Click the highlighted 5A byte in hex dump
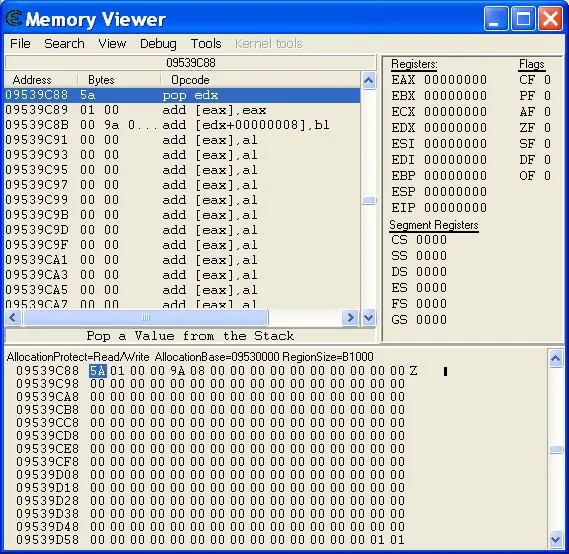Viewport: 569px width, 554px height. pos(98,371)
